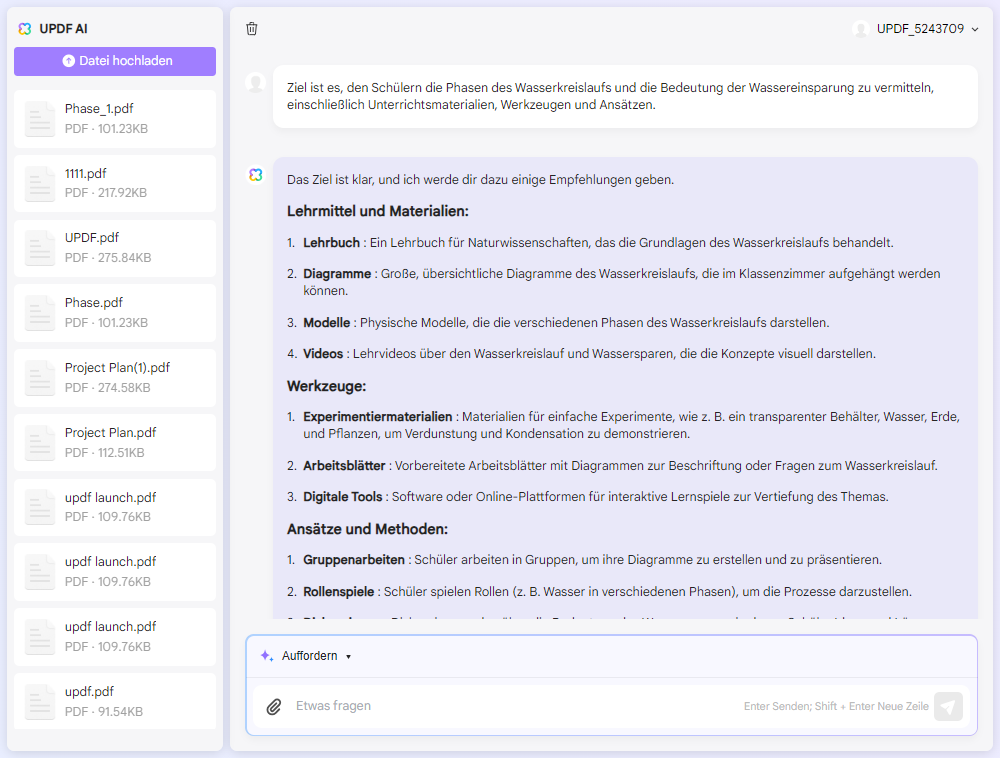This screenshot has height=758, width=1000.
Task: Click the UPDF AI logo icon
Action: [x=25, y=29]
